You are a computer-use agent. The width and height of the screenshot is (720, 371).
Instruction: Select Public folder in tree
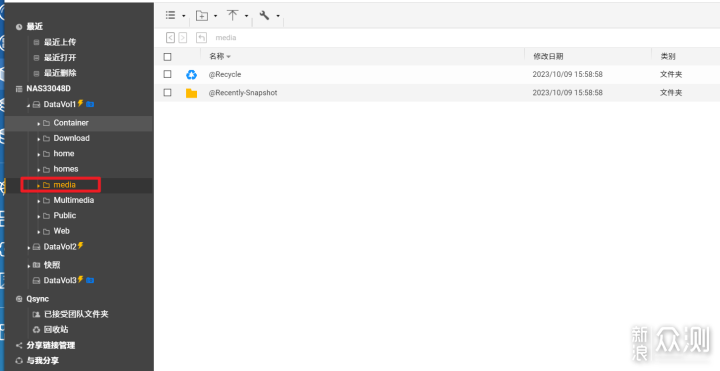65,215
